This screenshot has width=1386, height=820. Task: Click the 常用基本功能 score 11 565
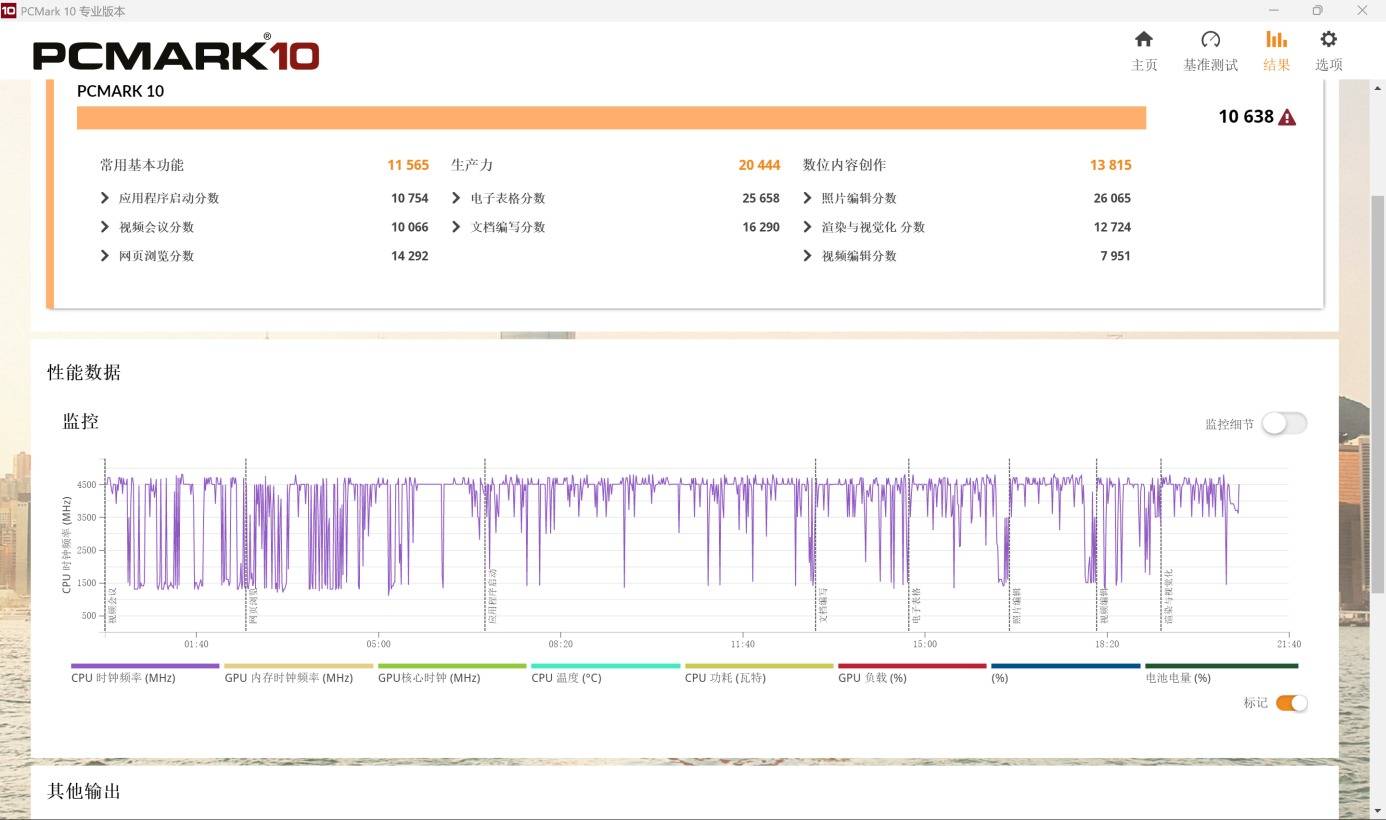click(408, 165)
